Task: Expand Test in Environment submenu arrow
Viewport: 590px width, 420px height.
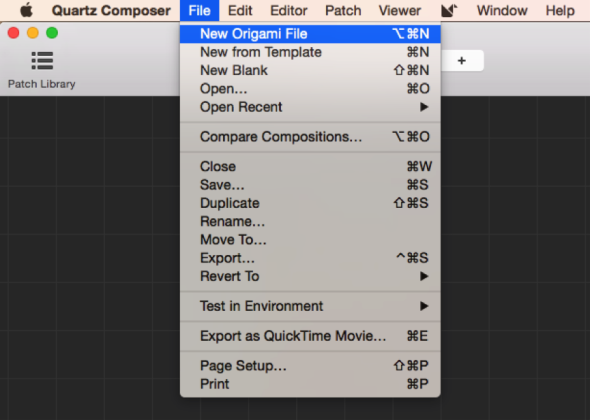Action: (x=424, y=306)
